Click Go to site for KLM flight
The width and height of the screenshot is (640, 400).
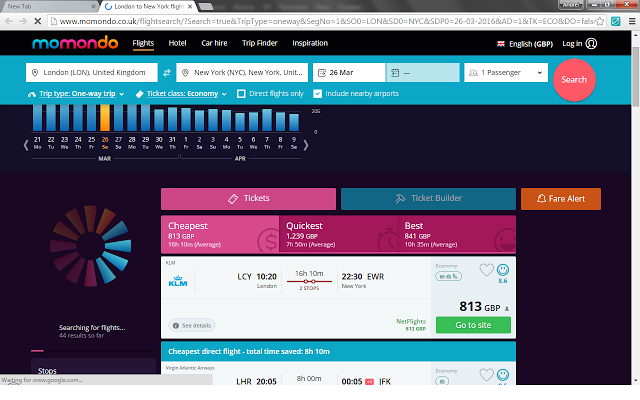[473, 325]
